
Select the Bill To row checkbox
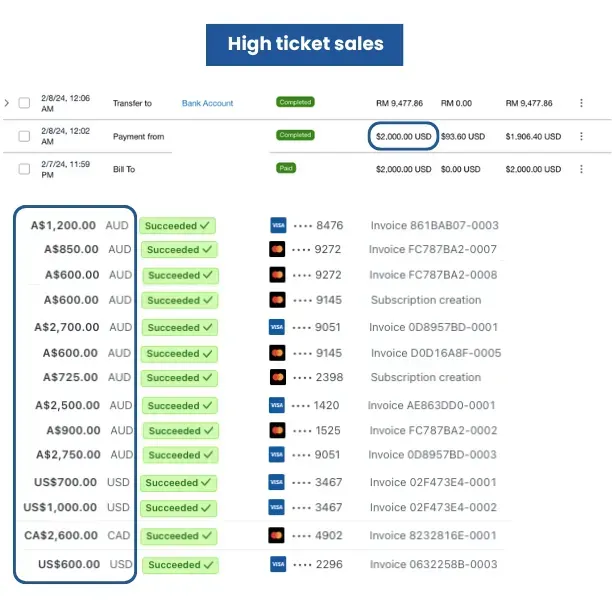24,169
